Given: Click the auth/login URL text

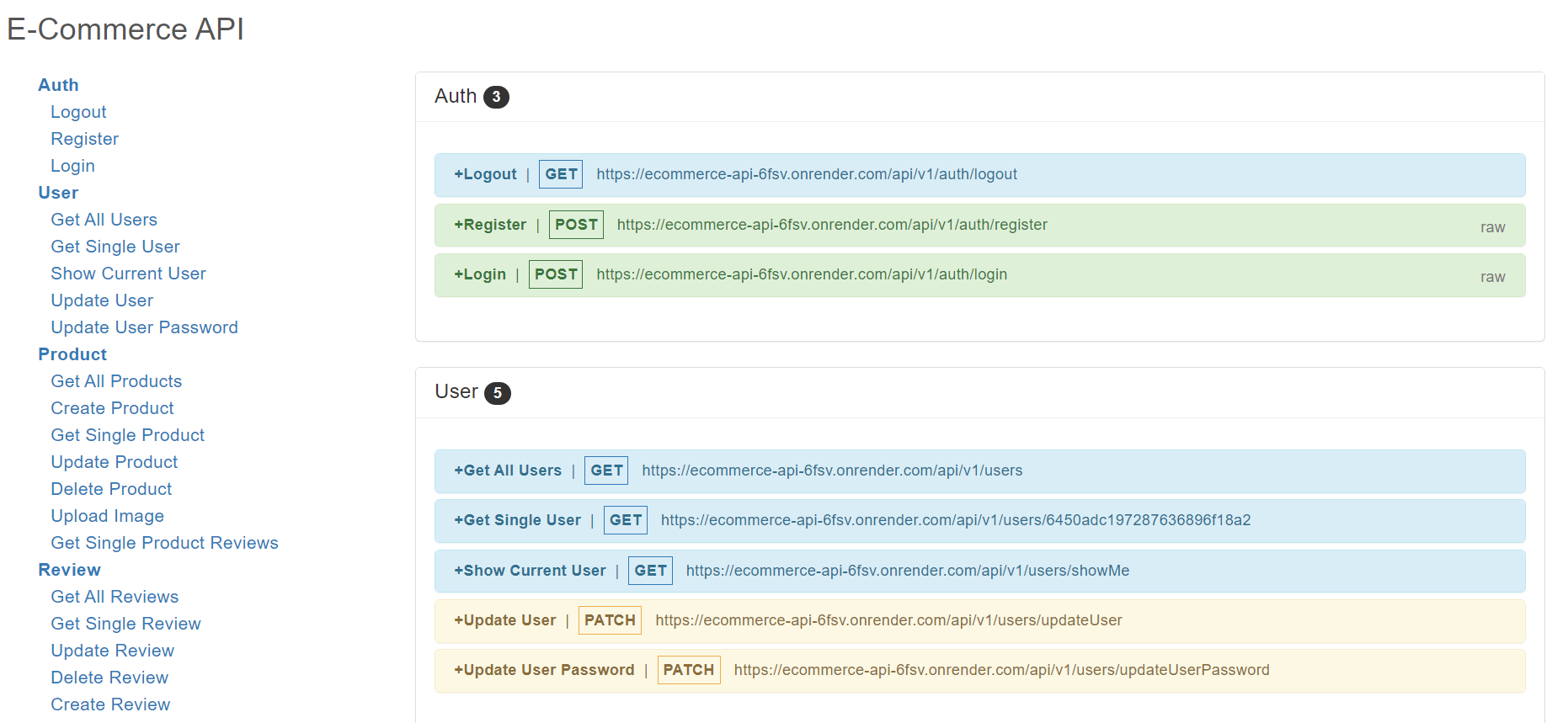Looking at the screenshot, I should (x=802, y=274).
